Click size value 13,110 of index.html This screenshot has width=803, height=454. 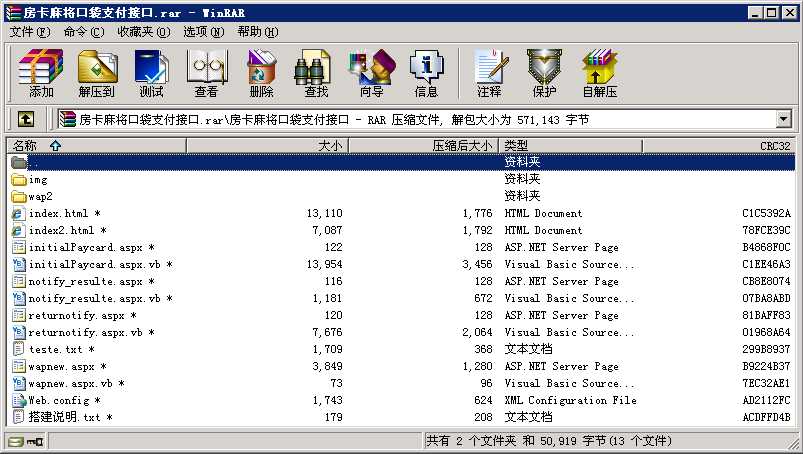click(325, 213)
